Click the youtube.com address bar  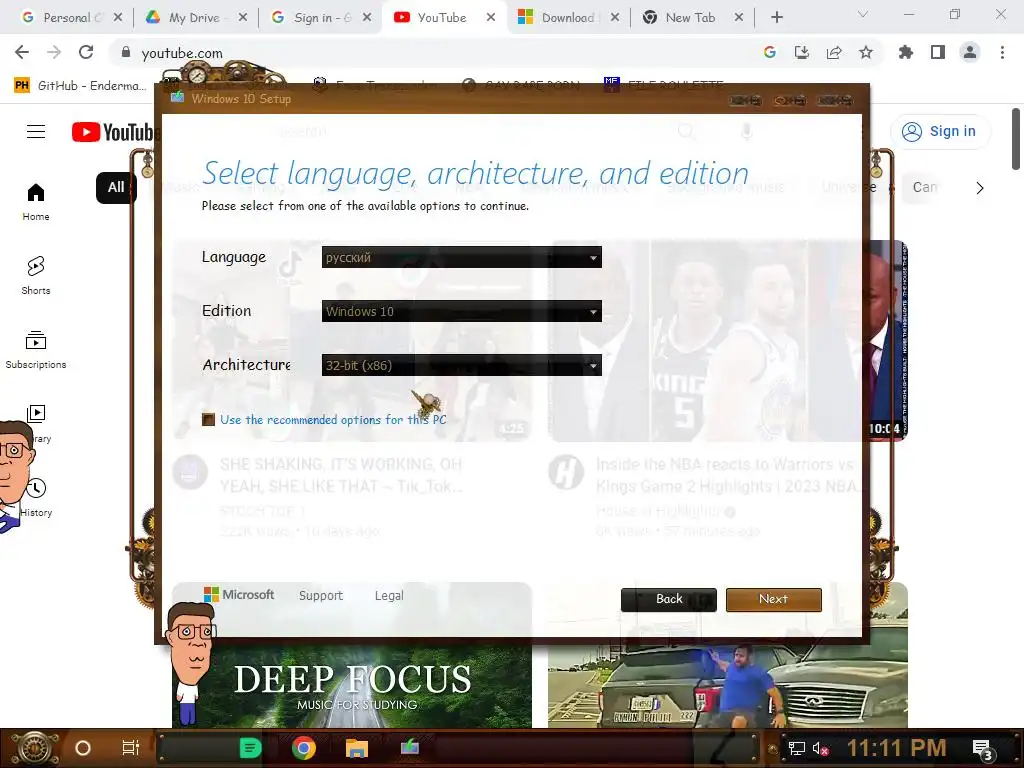coord(431,53)
